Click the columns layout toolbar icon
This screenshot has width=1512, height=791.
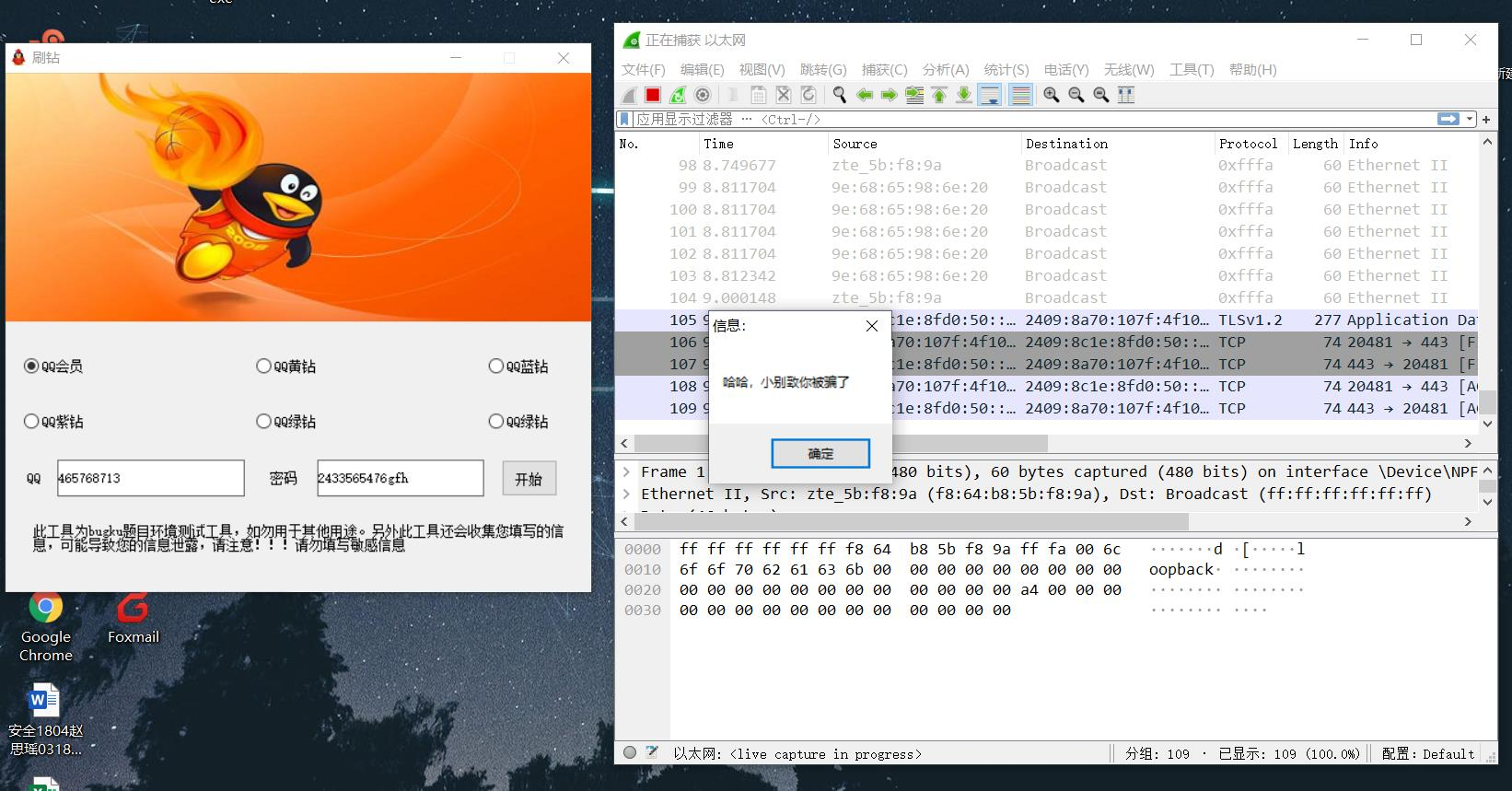pyautogui.click(x=1125, y=95)
